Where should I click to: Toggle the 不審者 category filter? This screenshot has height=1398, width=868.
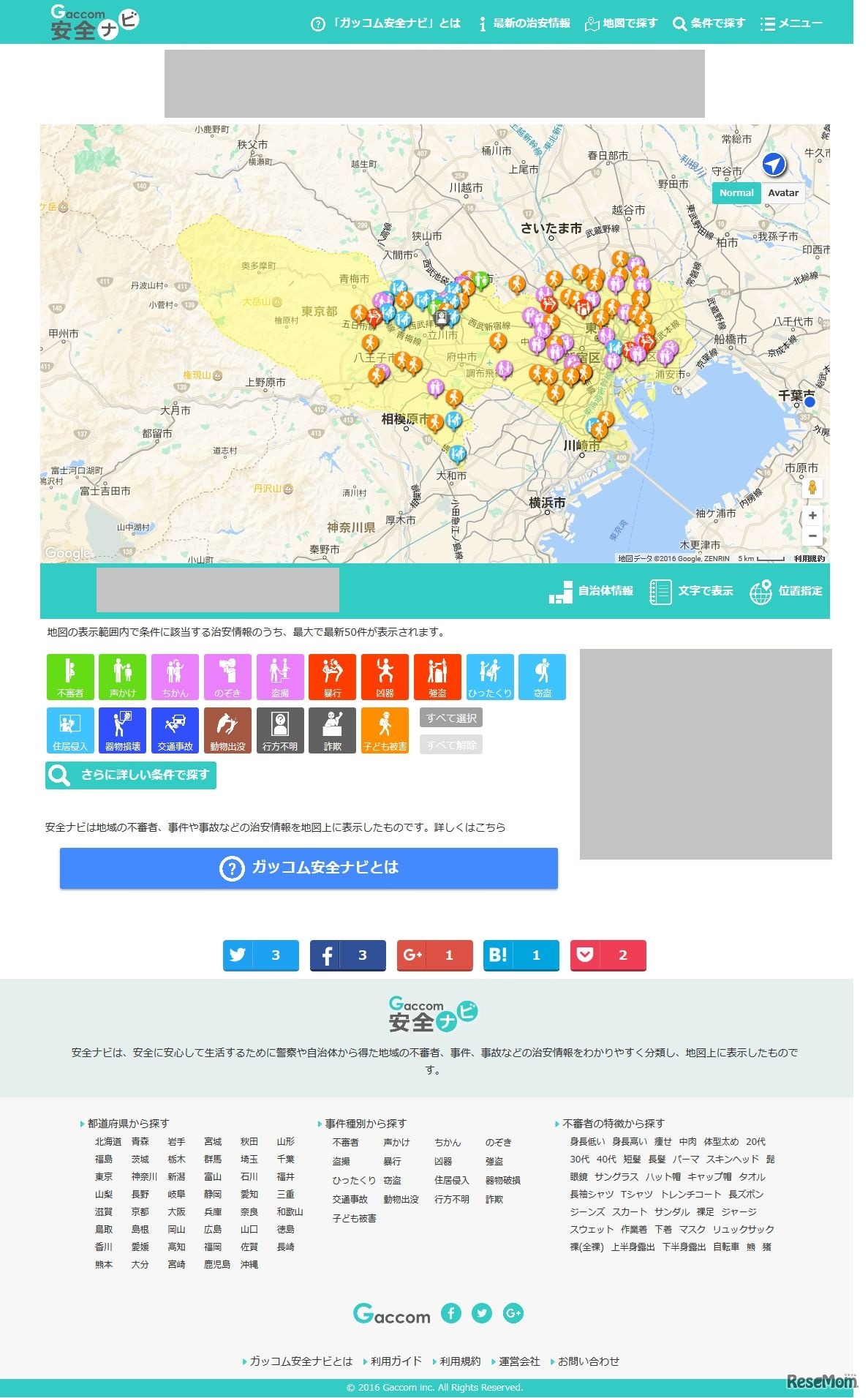70,677
